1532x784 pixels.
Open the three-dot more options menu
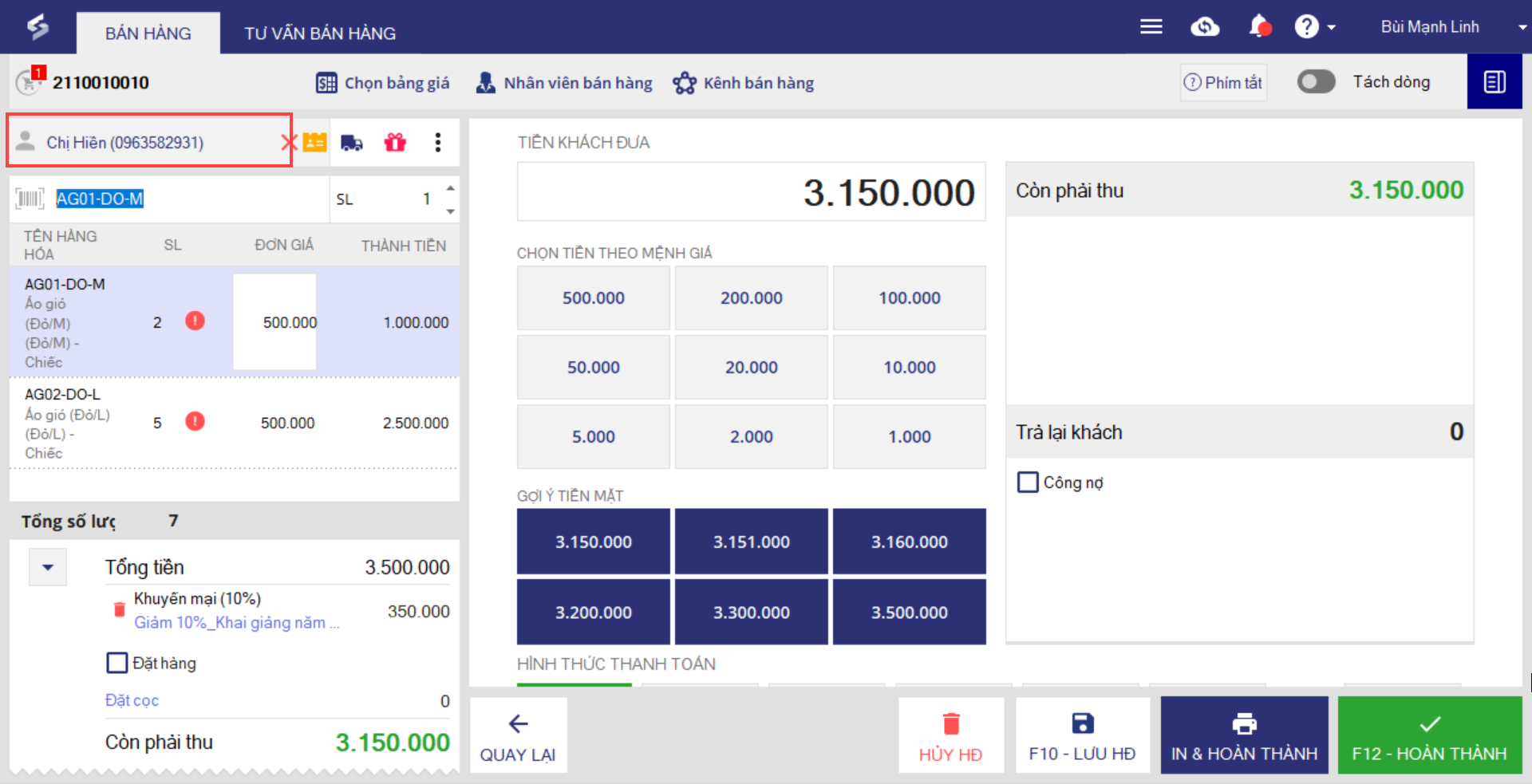point(437,143)
